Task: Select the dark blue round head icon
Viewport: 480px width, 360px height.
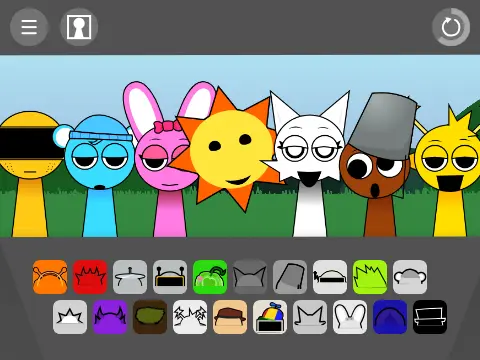Action: pyautogui.click(x=390, y=317)
